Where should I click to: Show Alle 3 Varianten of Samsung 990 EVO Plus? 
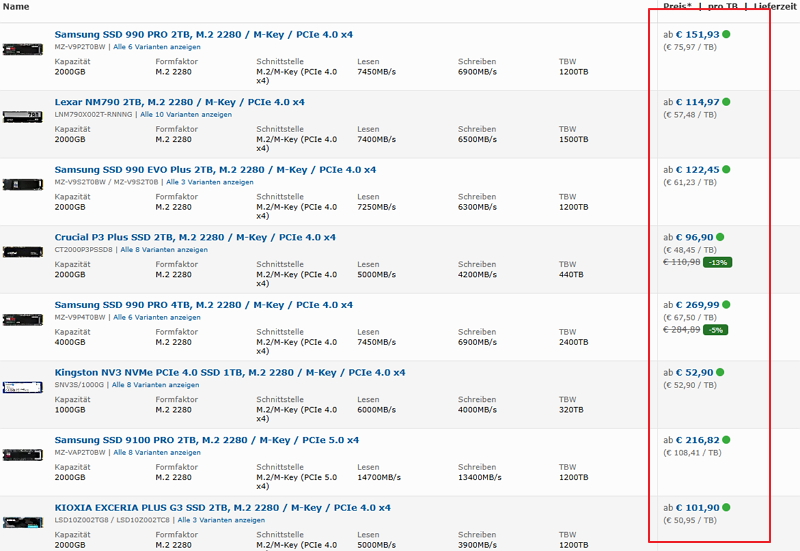coord(210,182)
